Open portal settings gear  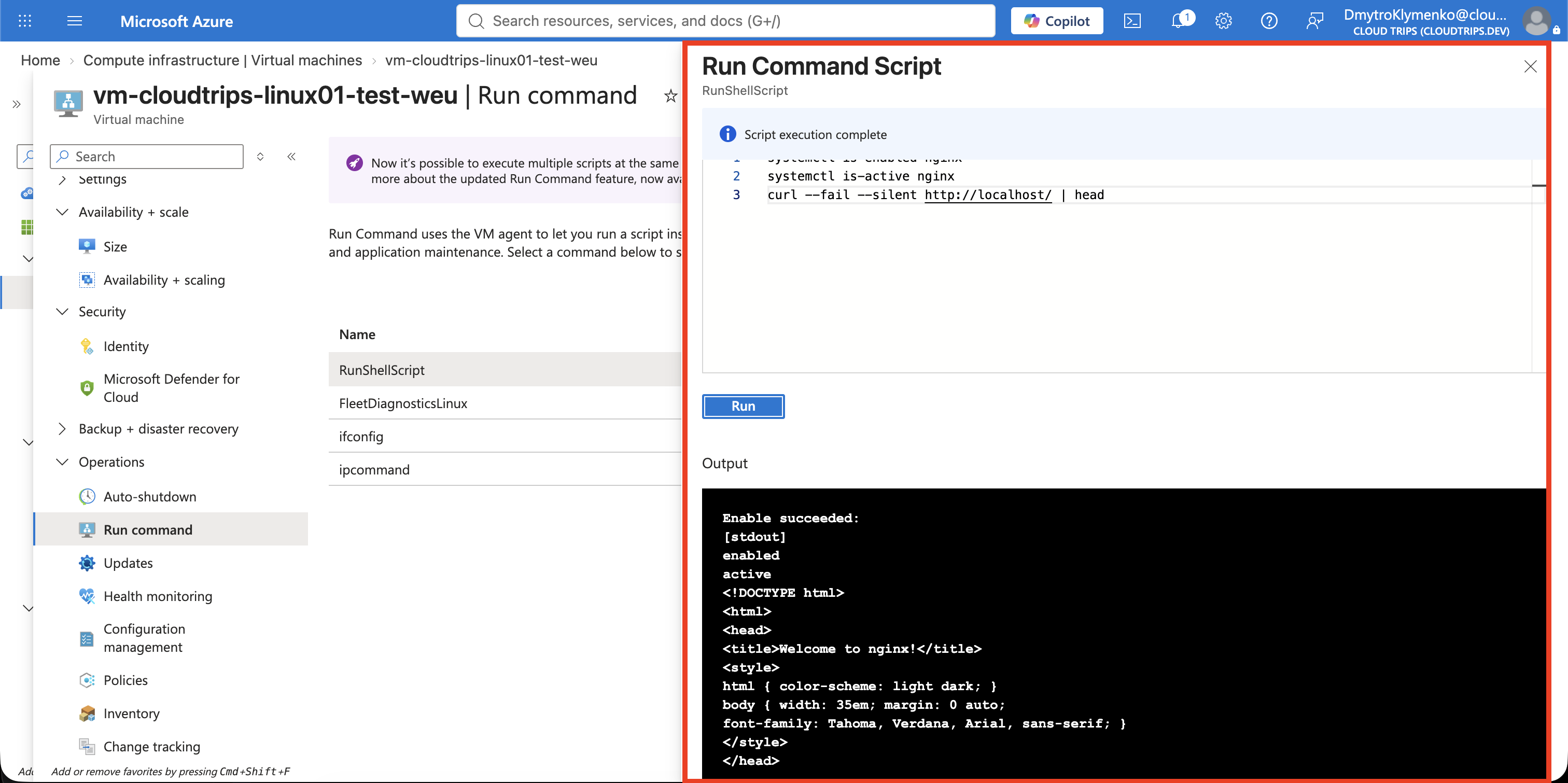point(1224,21)
